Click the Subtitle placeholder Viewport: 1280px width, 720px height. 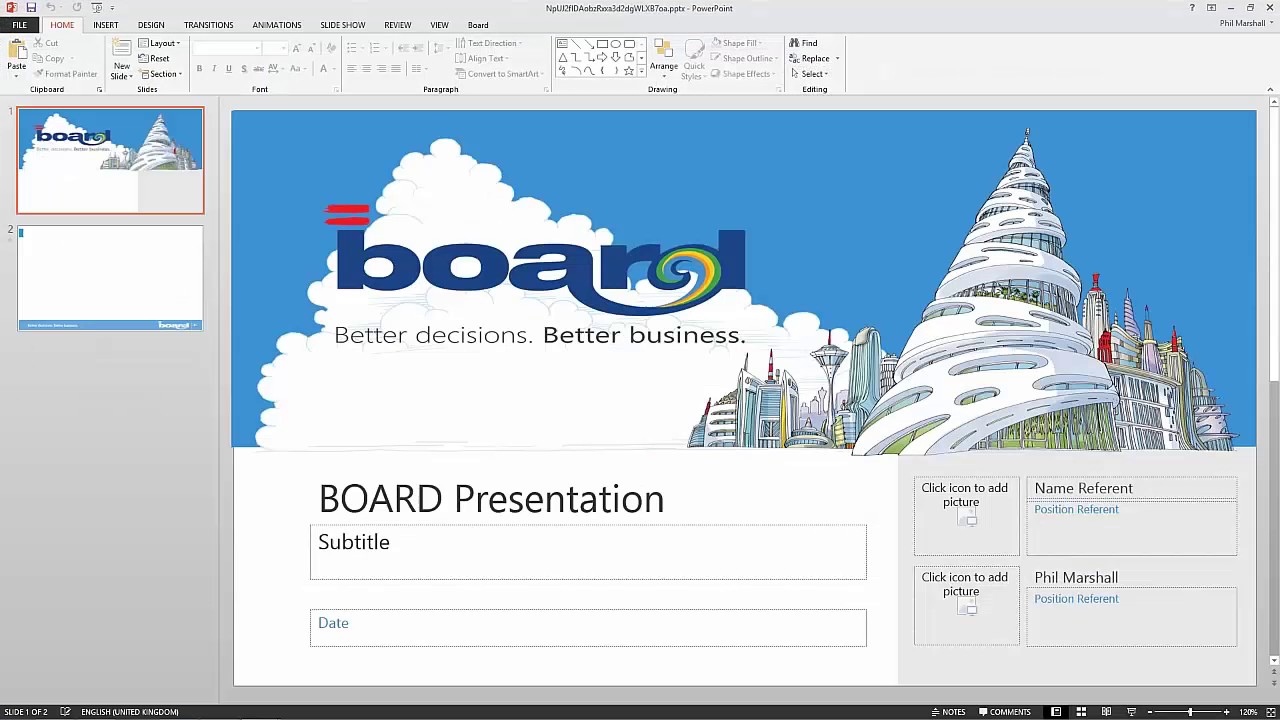(x=588, y=552)
